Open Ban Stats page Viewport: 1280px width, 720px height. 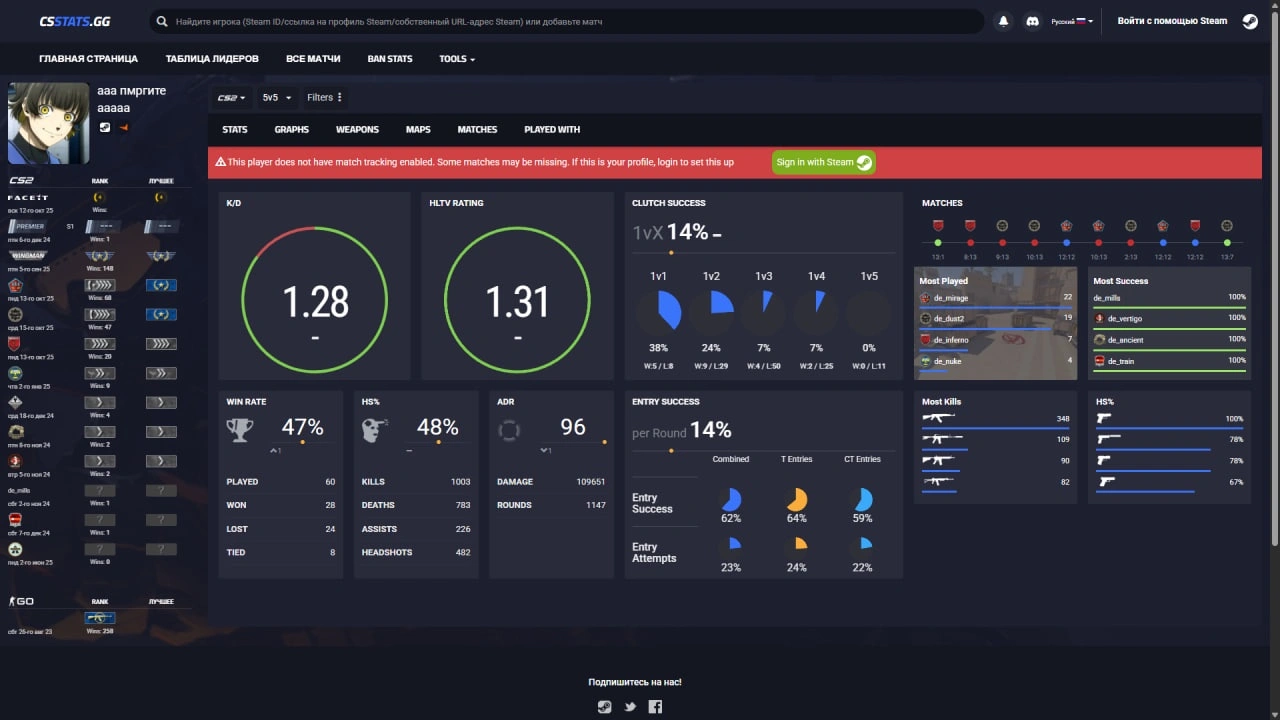point(390,59)
